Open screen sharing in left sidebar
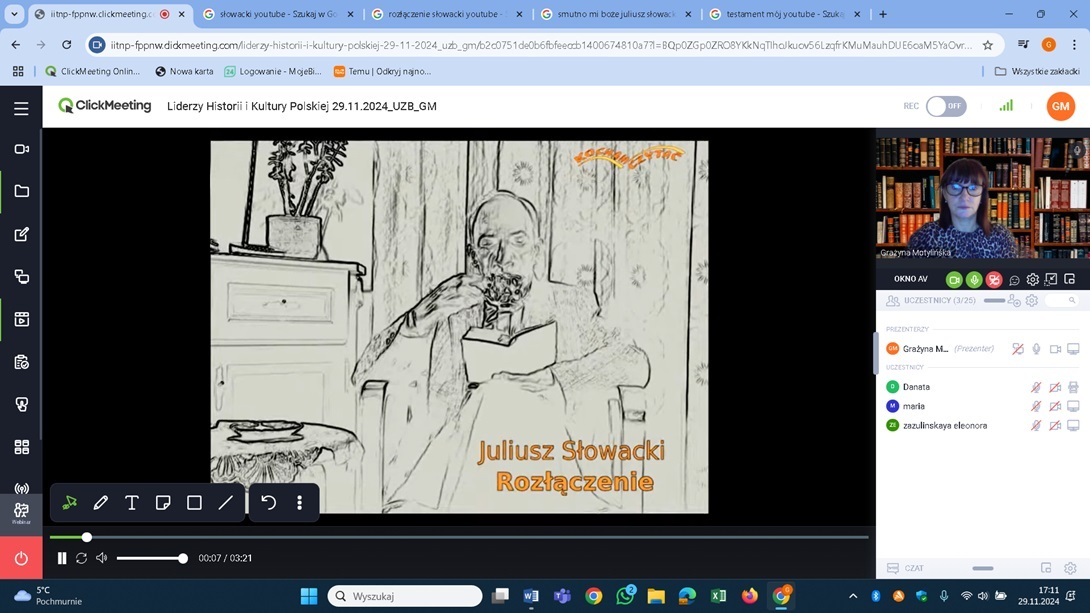 21,277
